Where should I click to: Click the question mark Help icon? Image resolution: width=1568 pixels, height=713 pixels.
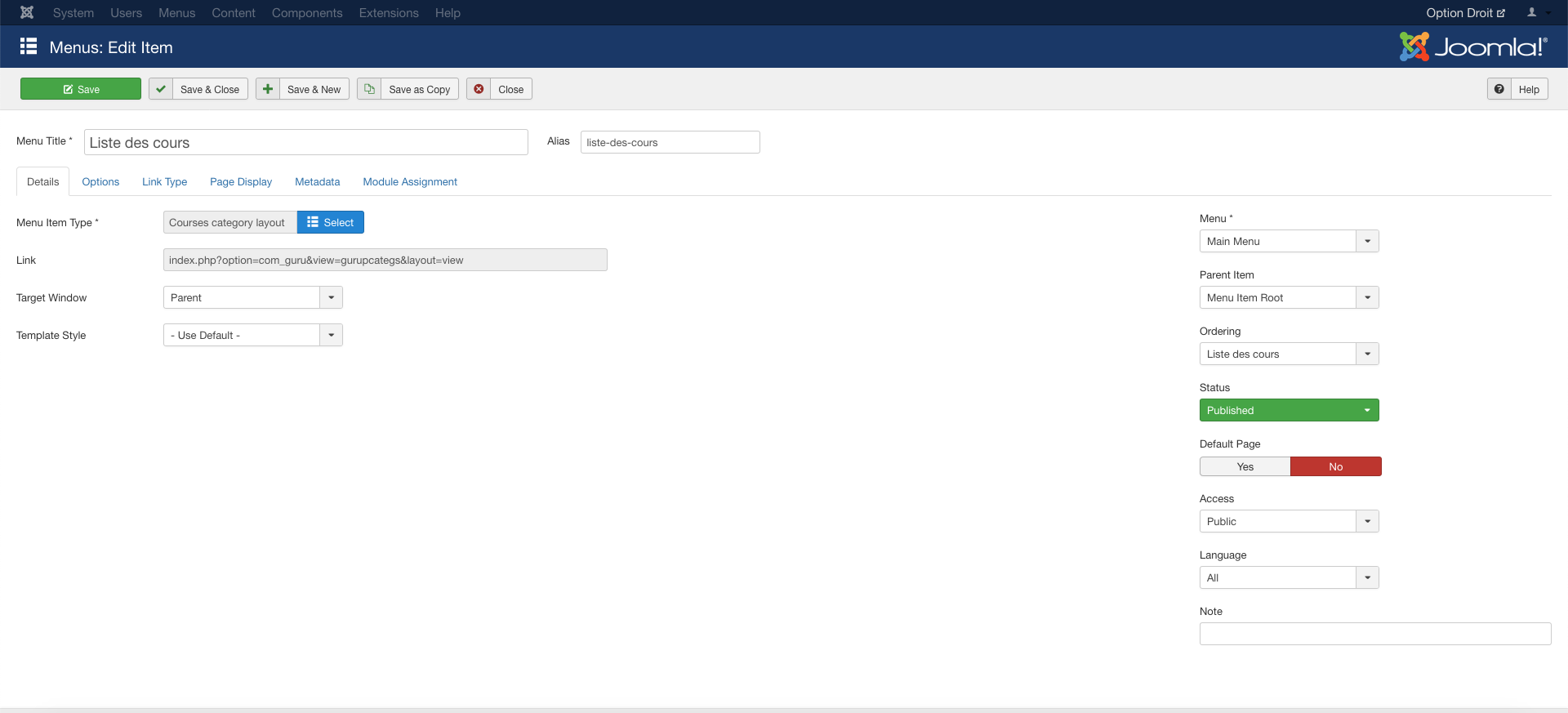point(1499,89)
